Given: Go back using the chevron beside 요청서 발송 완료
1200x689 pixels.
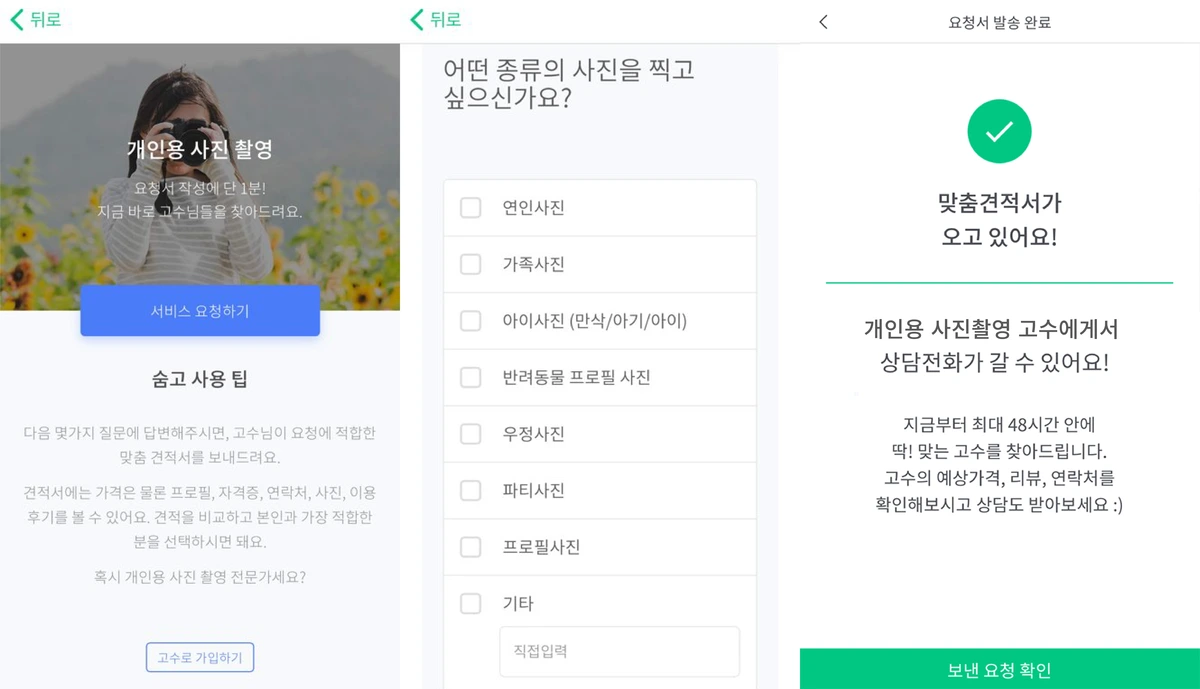Looking at the screenshot, I should [x=823, y=22].
